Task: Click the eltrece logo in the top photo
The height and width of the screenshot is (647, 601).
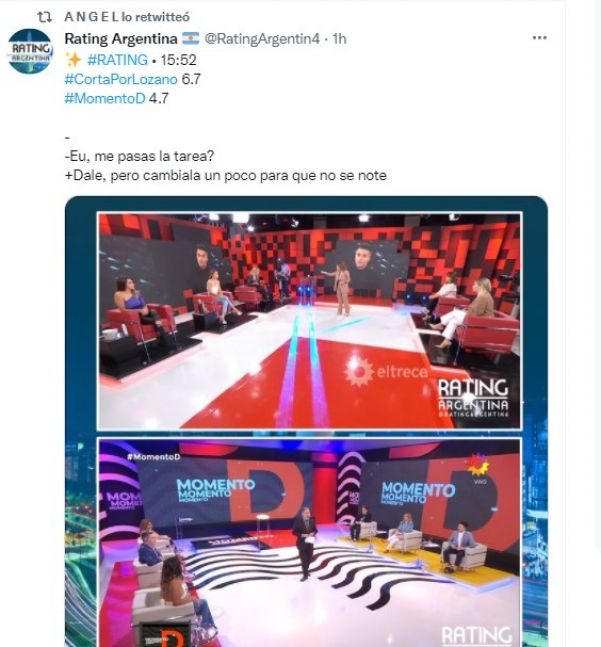Action: (x=386, y=372)
